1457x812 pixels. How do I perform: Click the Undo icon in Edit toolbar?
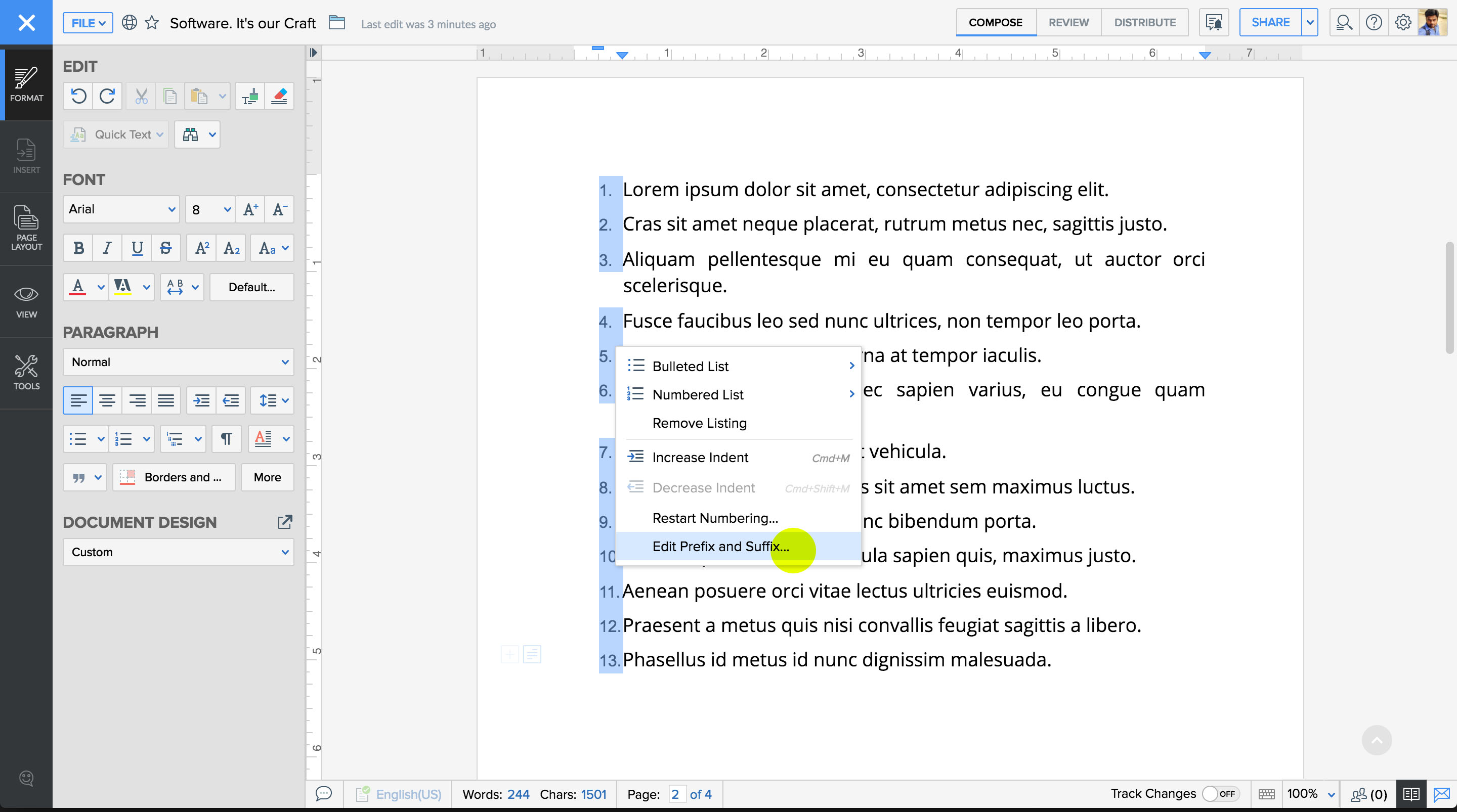(x=79, y=96)
